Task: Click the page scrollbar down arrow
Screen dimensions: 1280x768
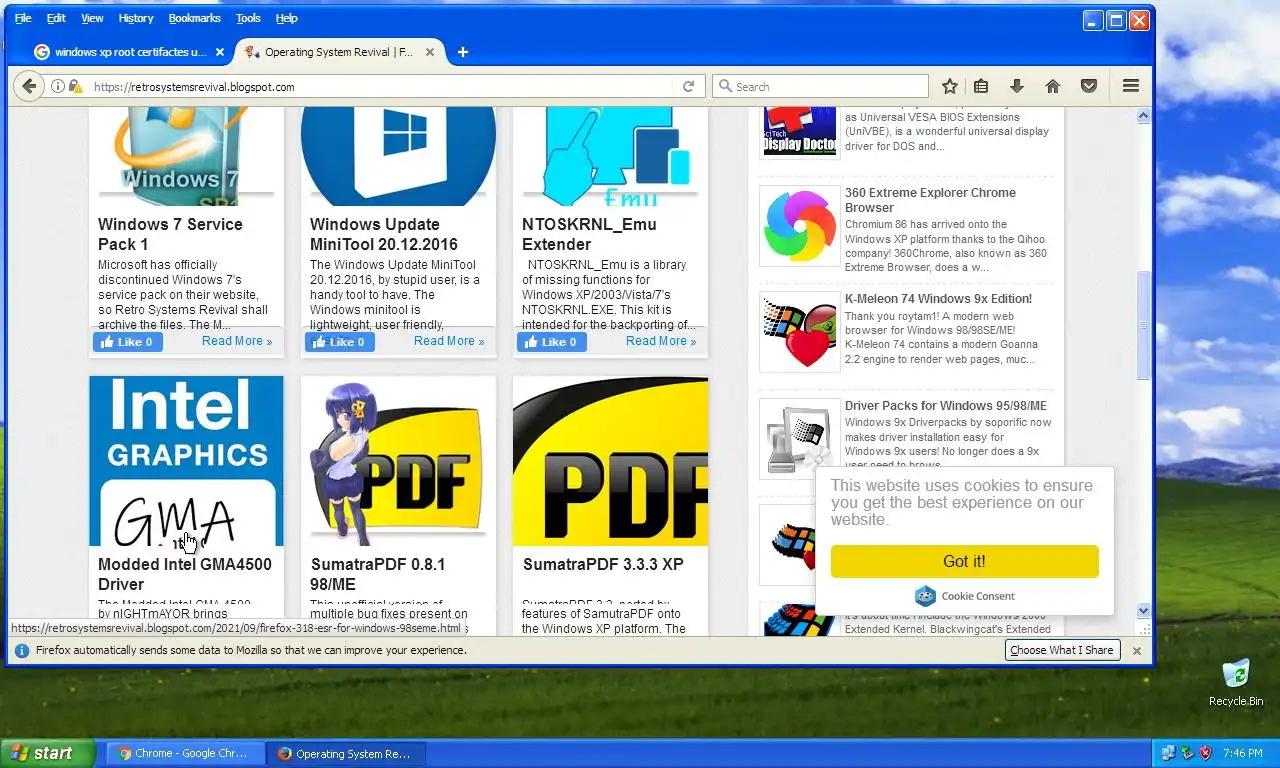Action: point(1144,610)
